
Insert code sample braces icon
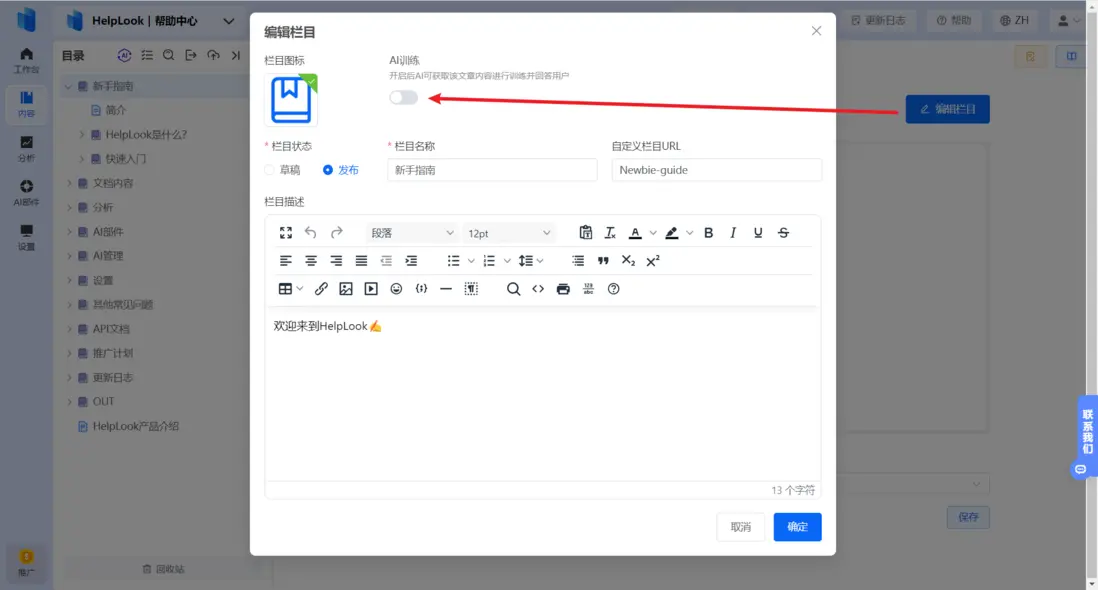click(422, 289)
